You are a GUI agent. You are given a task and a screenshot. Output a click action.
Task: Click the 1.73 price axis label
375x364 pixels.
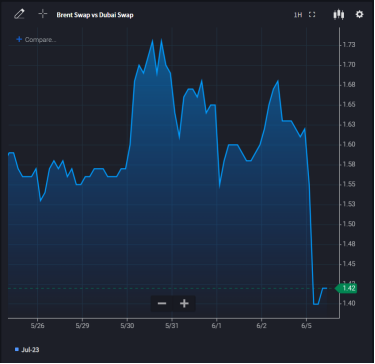point(349,45)
